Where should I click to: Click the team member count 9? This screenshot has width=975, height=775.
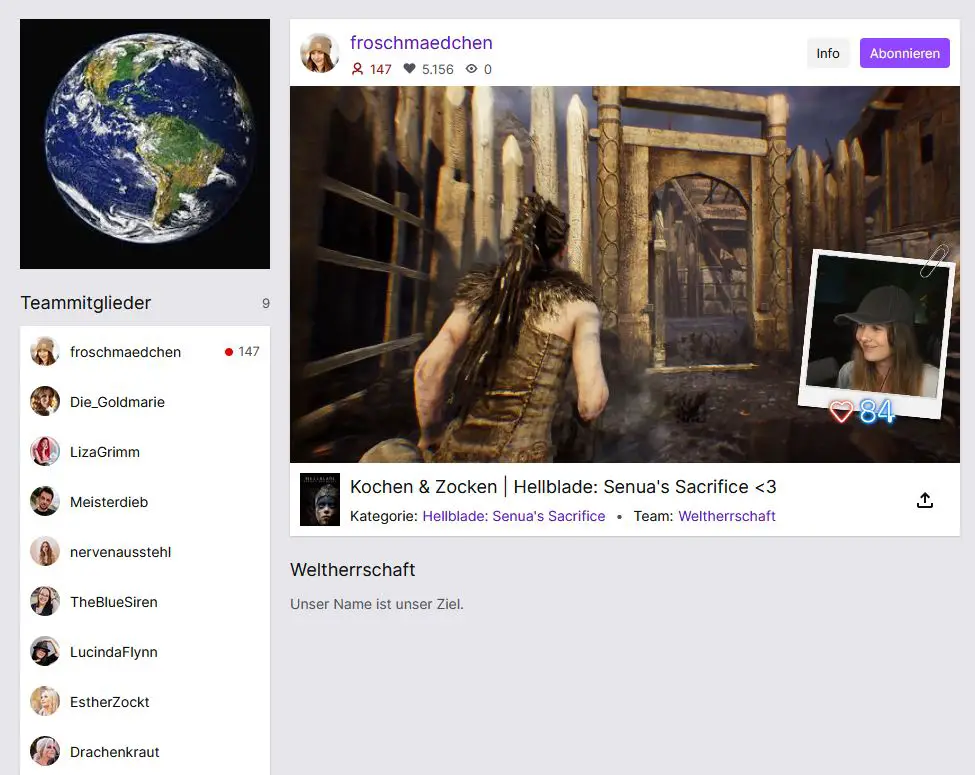[266, 304]
